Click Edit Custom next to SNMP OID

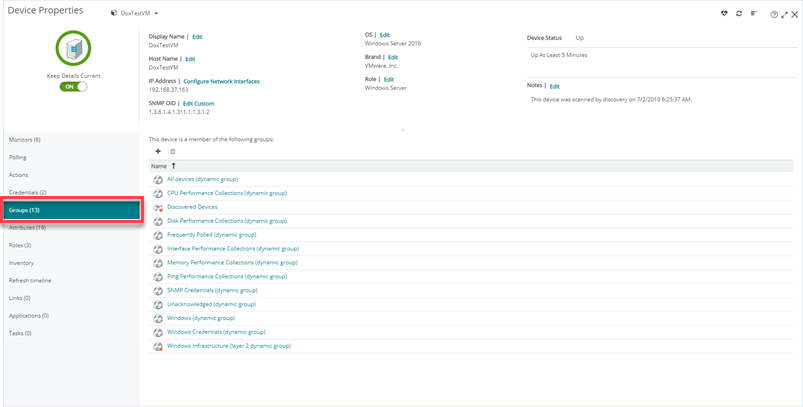[198, 103]
